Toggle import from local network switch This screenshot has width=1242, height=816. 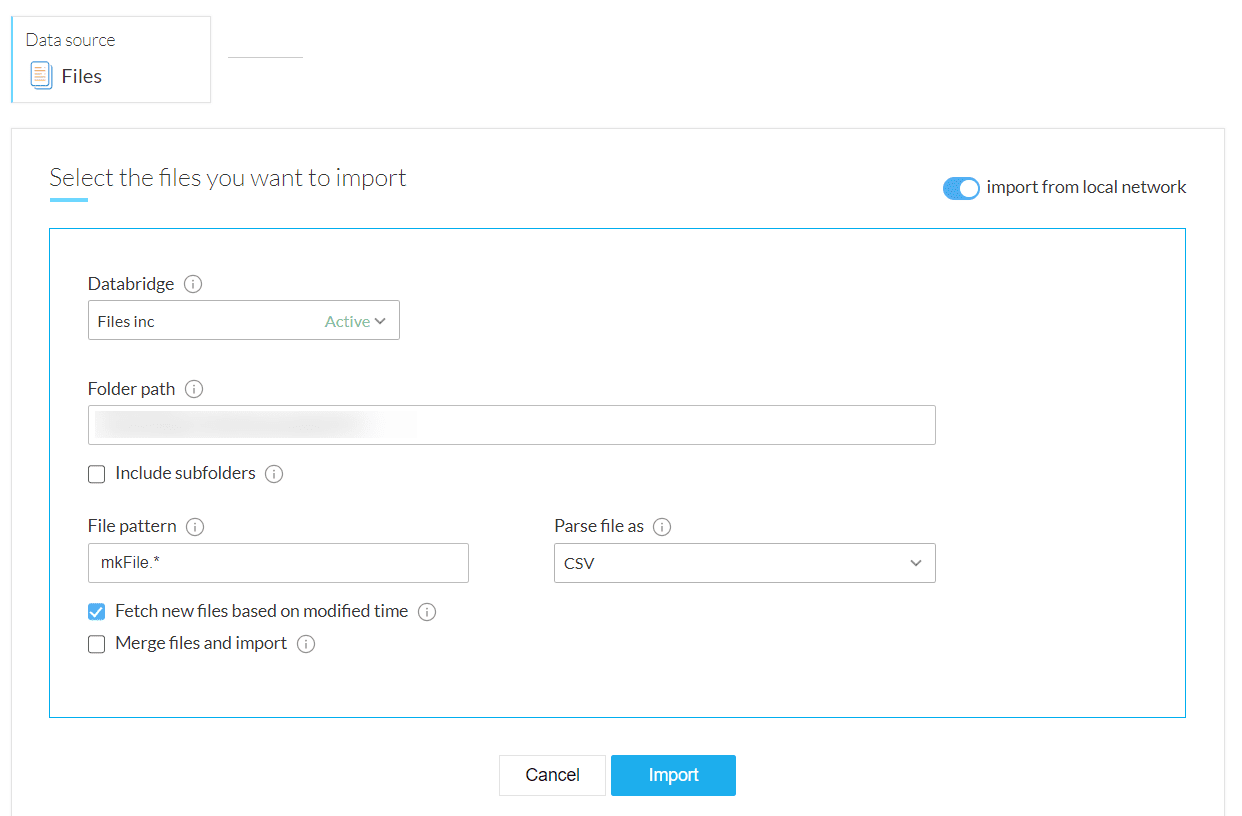point(961,188)
